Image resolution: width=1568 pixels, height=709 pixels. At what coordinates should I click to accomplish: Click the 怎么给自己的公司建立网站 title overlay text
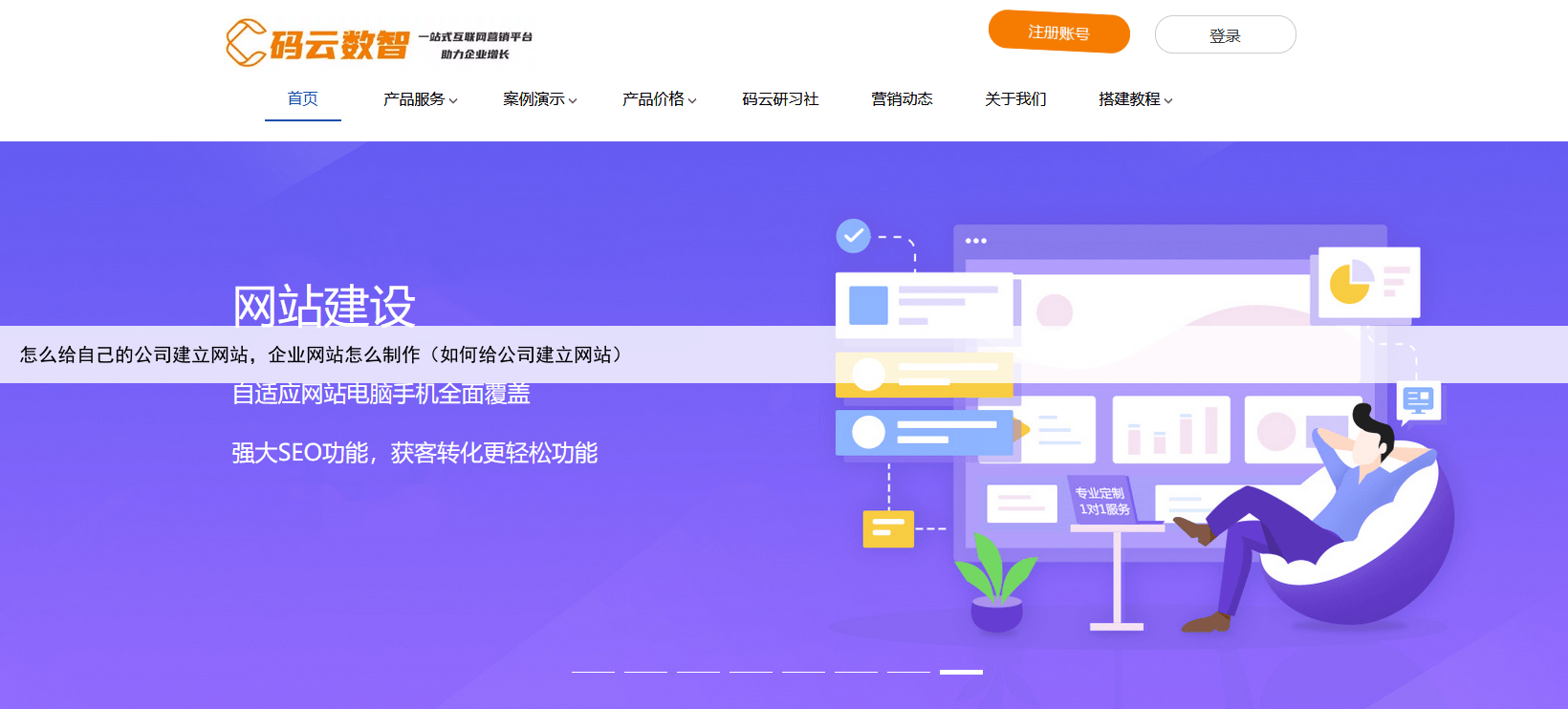(322, 354)
